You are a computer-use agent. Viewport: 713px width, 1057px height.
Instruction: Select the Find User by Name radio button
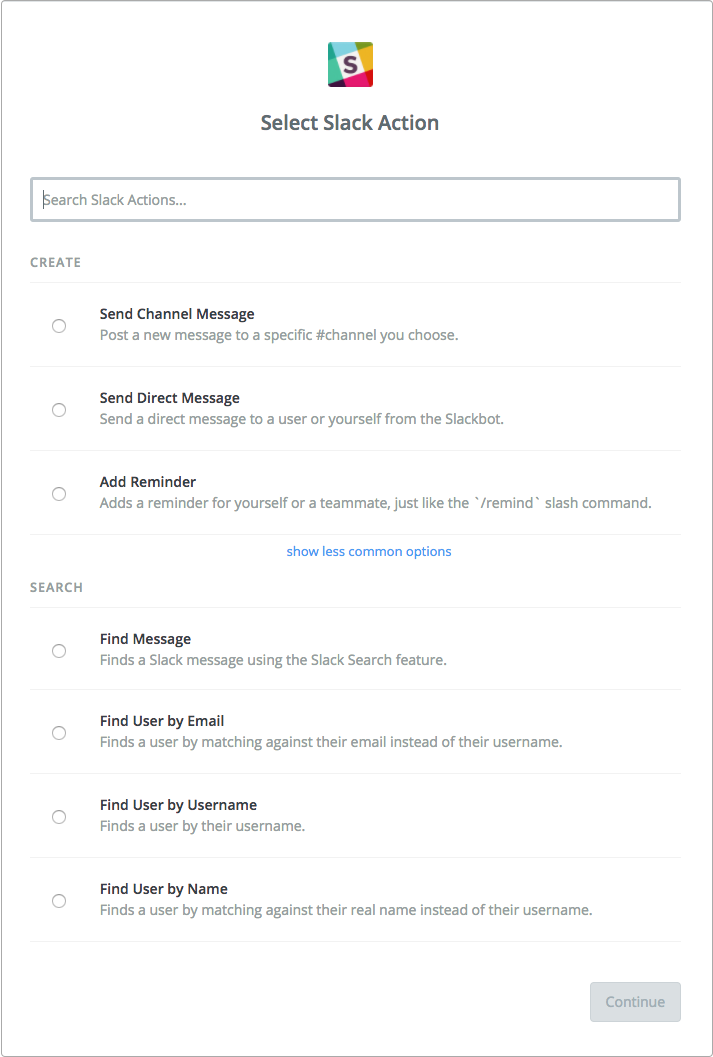coord(59,901)
